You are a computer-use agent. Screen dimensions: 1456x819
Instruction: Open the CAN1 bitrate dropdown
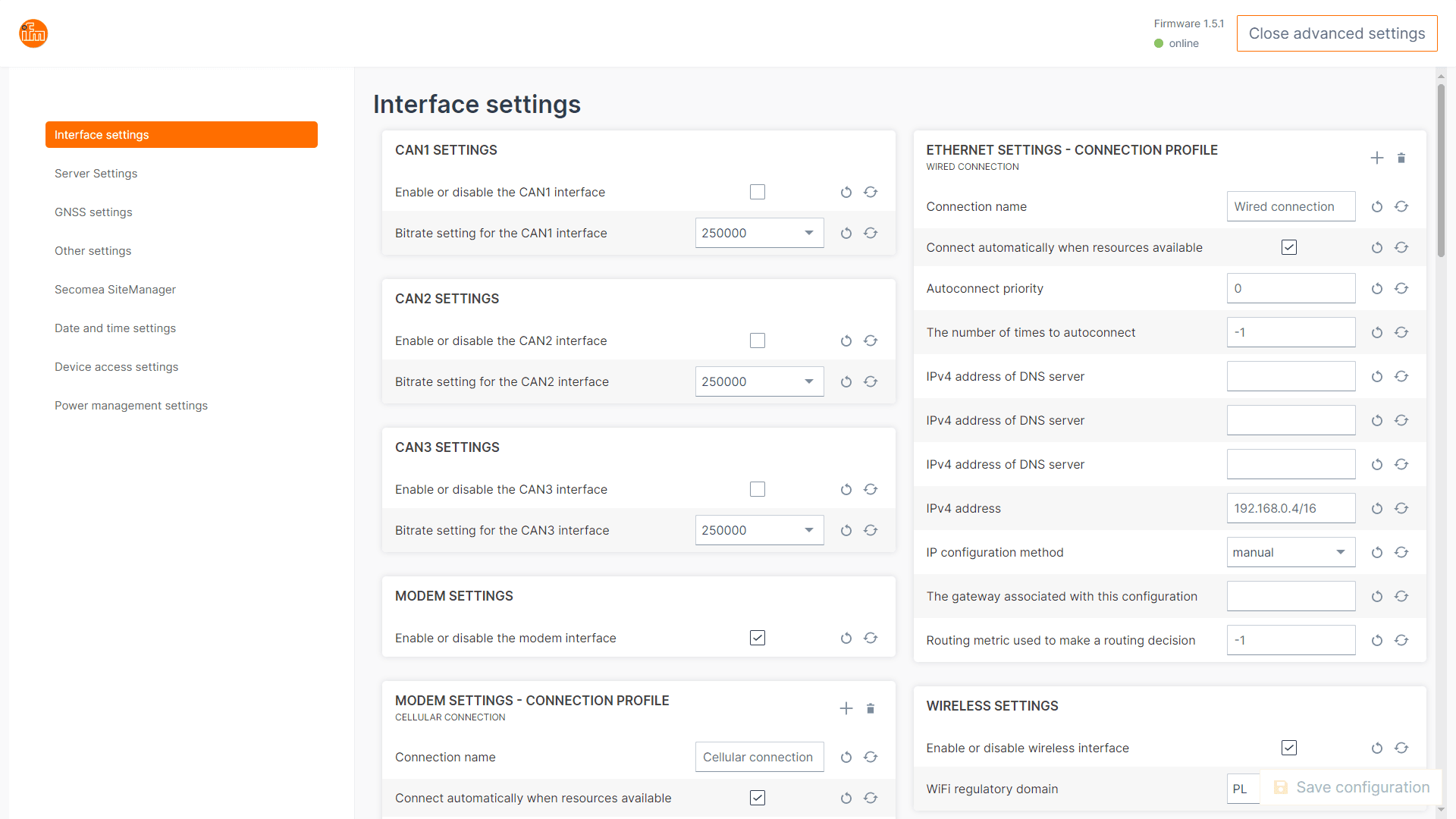(x=759, y=234)
